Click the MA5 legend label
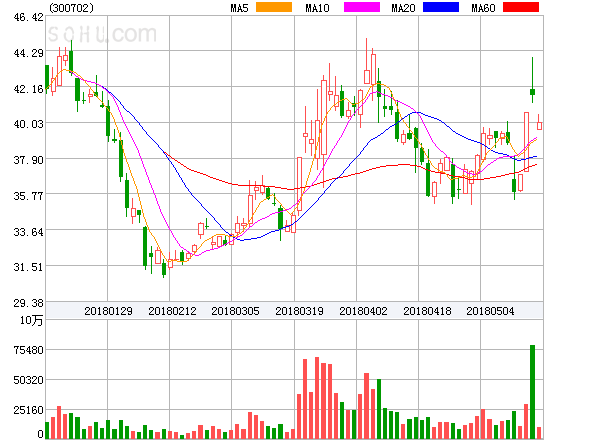 239,8
